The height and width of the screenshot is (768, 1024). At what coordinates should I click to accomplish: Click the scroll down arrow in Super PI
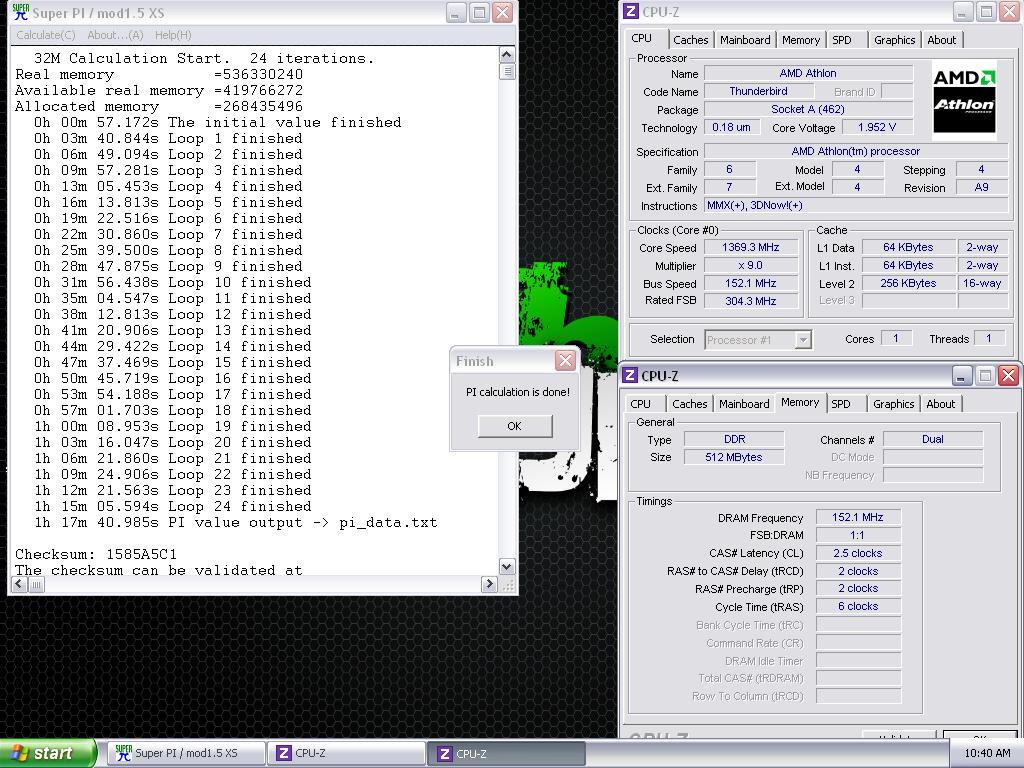click(x=507, y=566)
